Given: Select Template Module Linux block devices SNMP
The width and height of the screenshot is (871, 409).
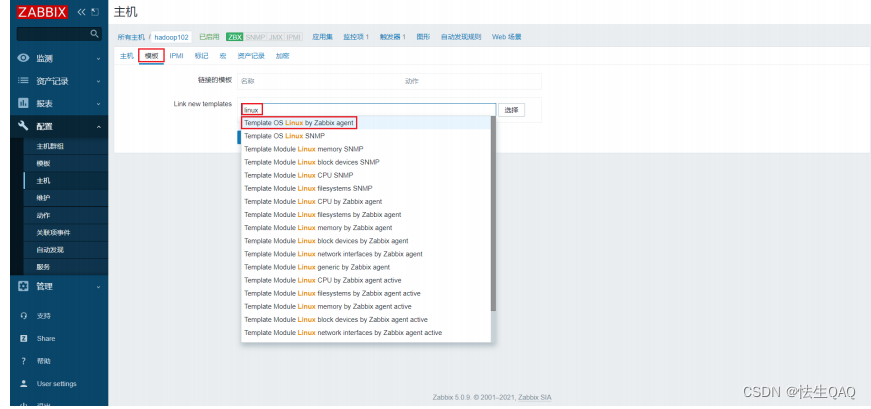Looking at the screenshot, I should [x=366, y=162].
